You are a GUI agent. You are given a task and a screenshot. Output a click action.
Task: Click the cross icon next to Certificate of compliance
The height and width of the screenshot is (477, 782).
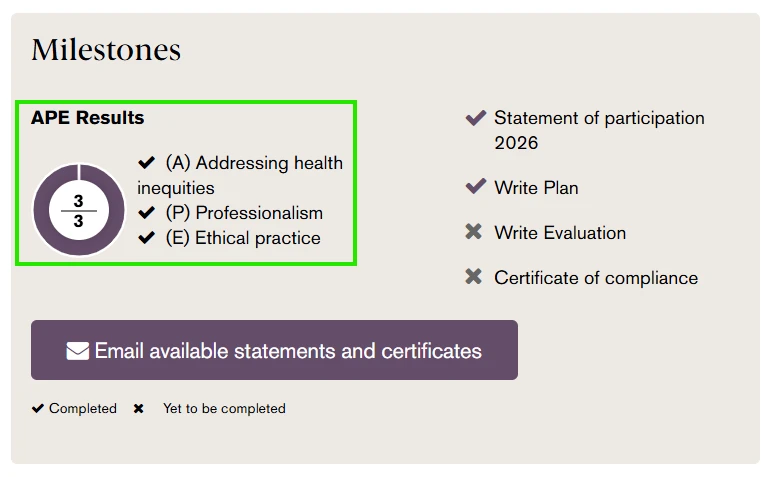[x=474, y=276]
